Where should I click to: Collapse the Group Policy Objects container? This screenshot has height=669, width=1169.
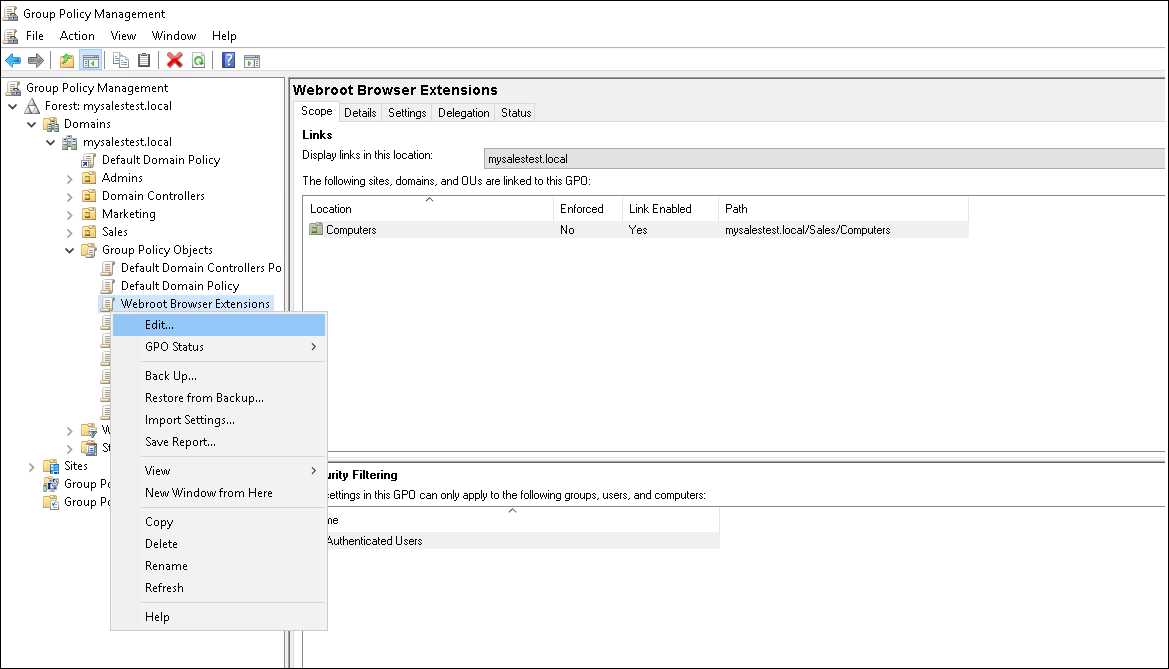[x=68, y=249]
